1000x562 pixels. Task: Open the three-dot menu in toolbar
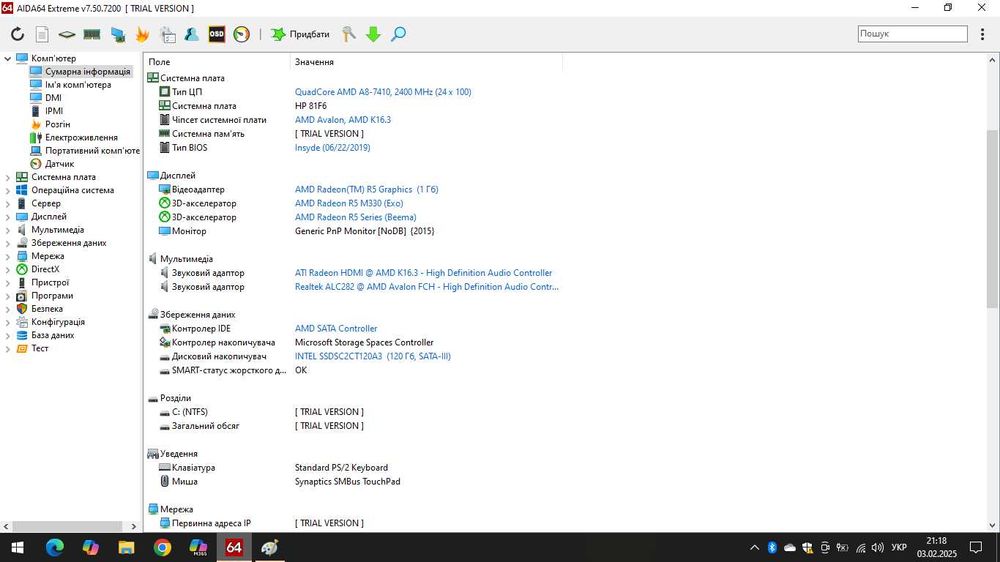982,34
